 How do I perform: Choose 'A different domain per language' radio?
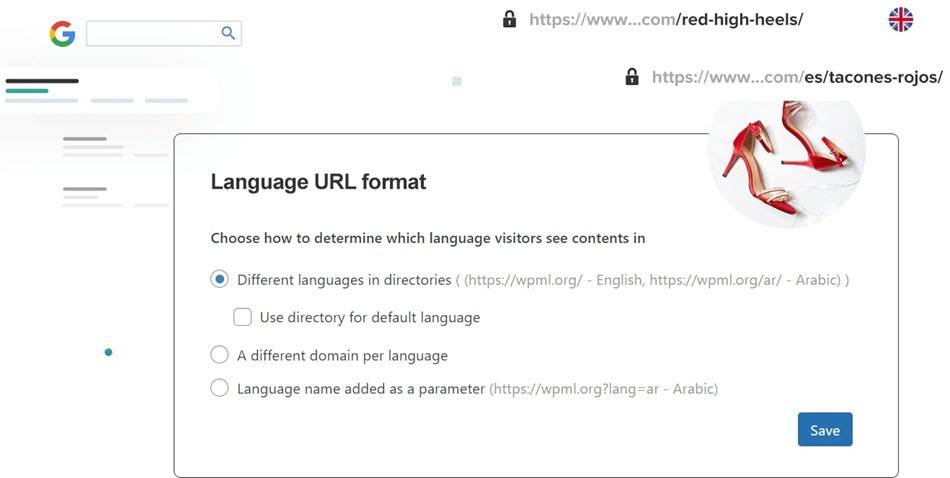click(219, 354)
